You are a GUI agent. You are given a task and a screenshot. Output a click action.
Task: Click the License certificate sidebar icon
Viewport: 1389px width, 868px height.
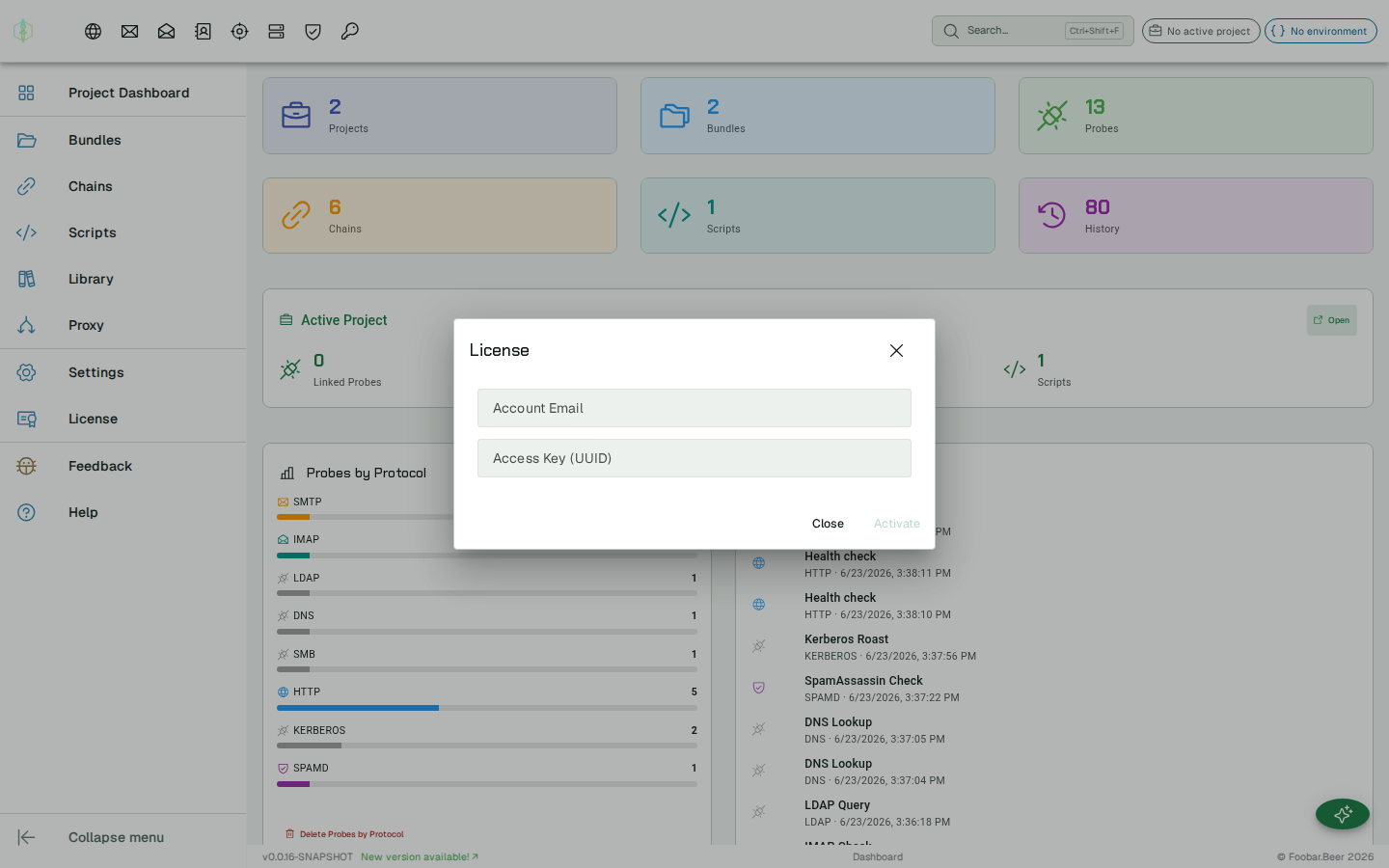click(x=26, y=419)
